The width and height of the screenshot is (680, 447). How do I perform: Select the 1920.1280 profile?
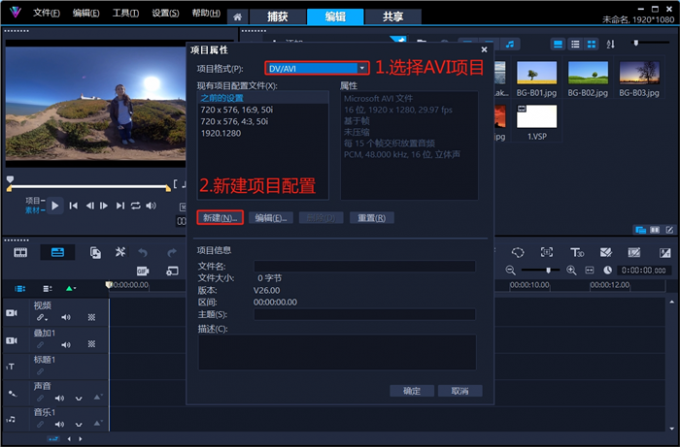[263, 133]
